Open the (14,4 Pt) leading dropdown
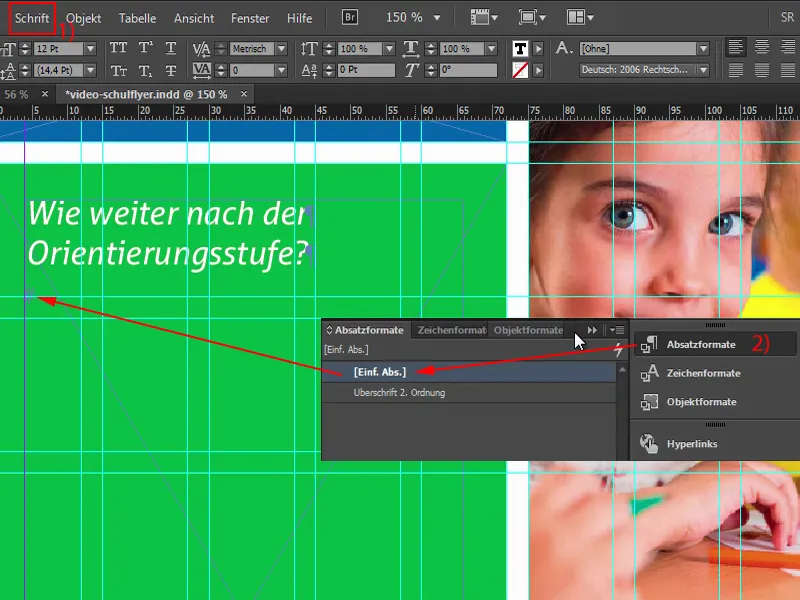This screenshot has width=800, height=600. (90, 70)
